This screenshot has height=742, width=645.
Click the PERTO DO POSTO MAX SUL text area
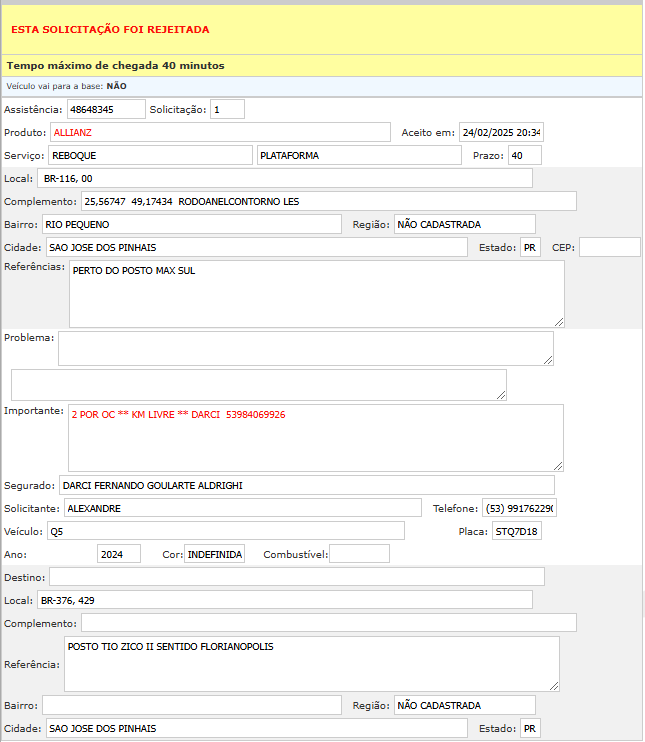click(x=315, y=293)
